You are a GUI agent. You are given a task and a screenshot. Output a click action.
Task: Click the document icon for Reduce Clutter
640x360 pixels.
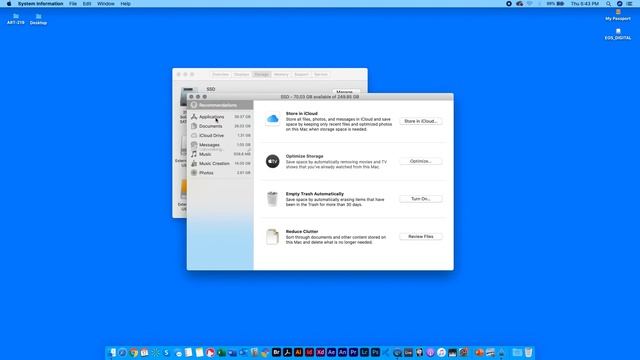(272, 237)
